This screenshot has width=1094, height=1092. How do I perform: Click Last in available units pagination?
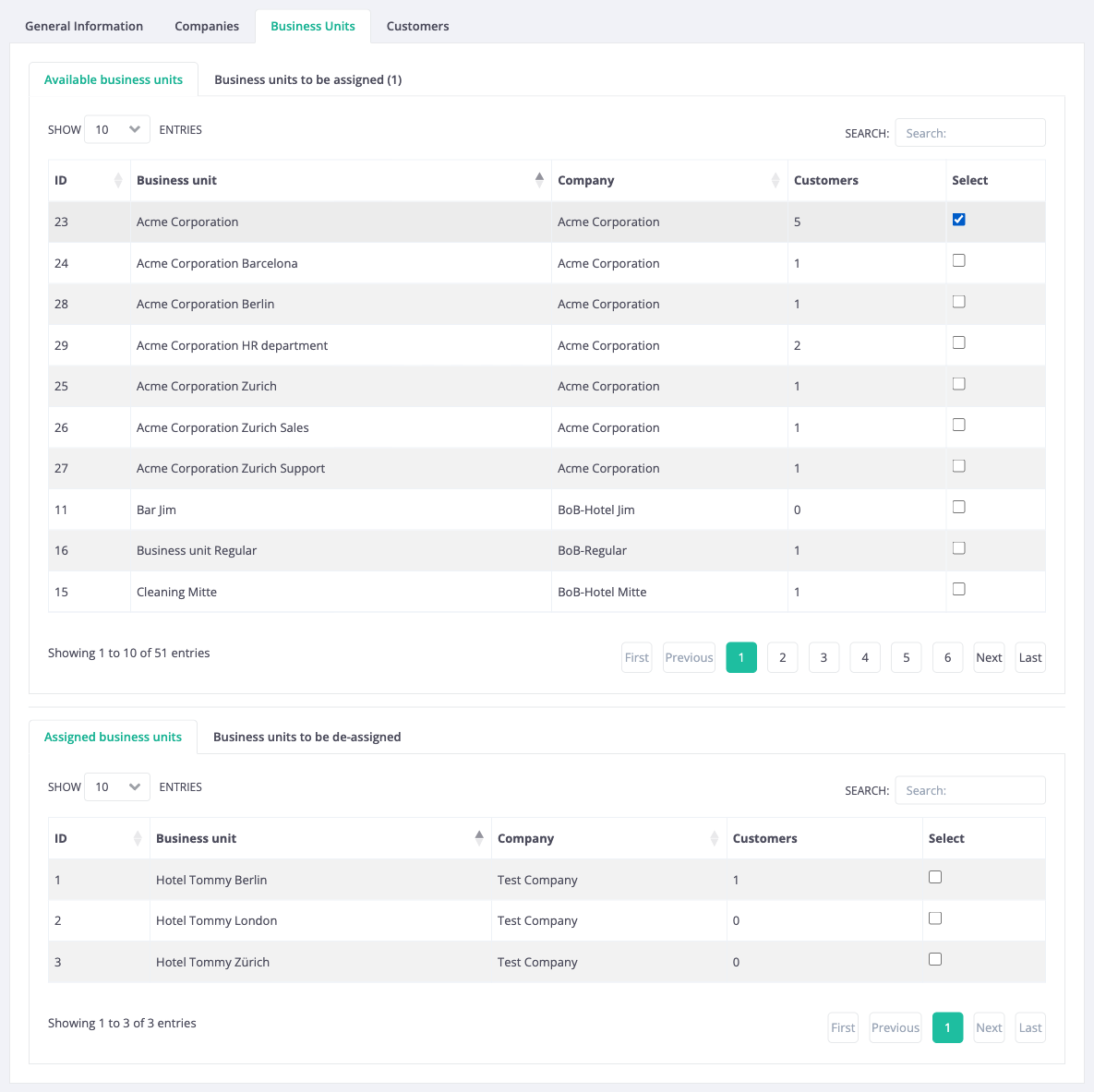tap(1029, 657)
